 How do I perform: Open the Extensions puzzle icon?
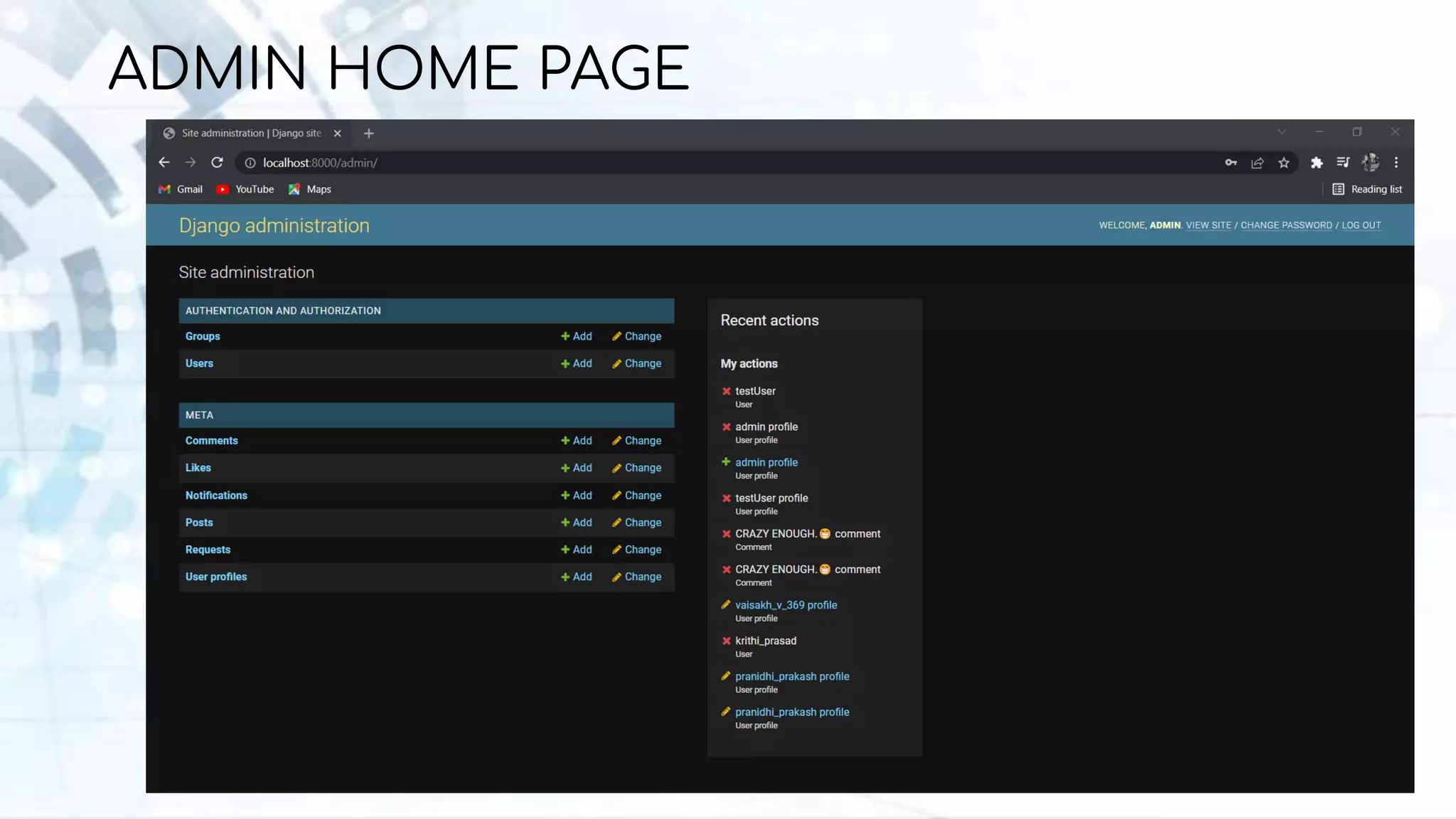point(1317,163)
